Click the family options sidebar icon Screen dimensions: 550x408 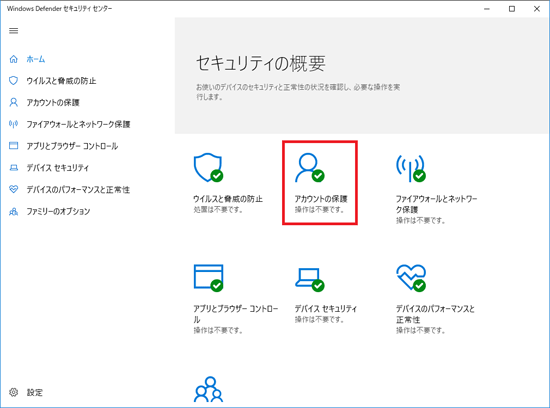pos(13,211)
